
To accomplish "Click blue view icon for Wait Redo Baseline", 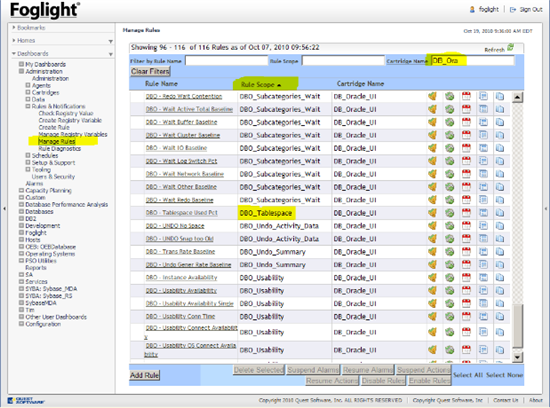I will click(x=483, y=200).
